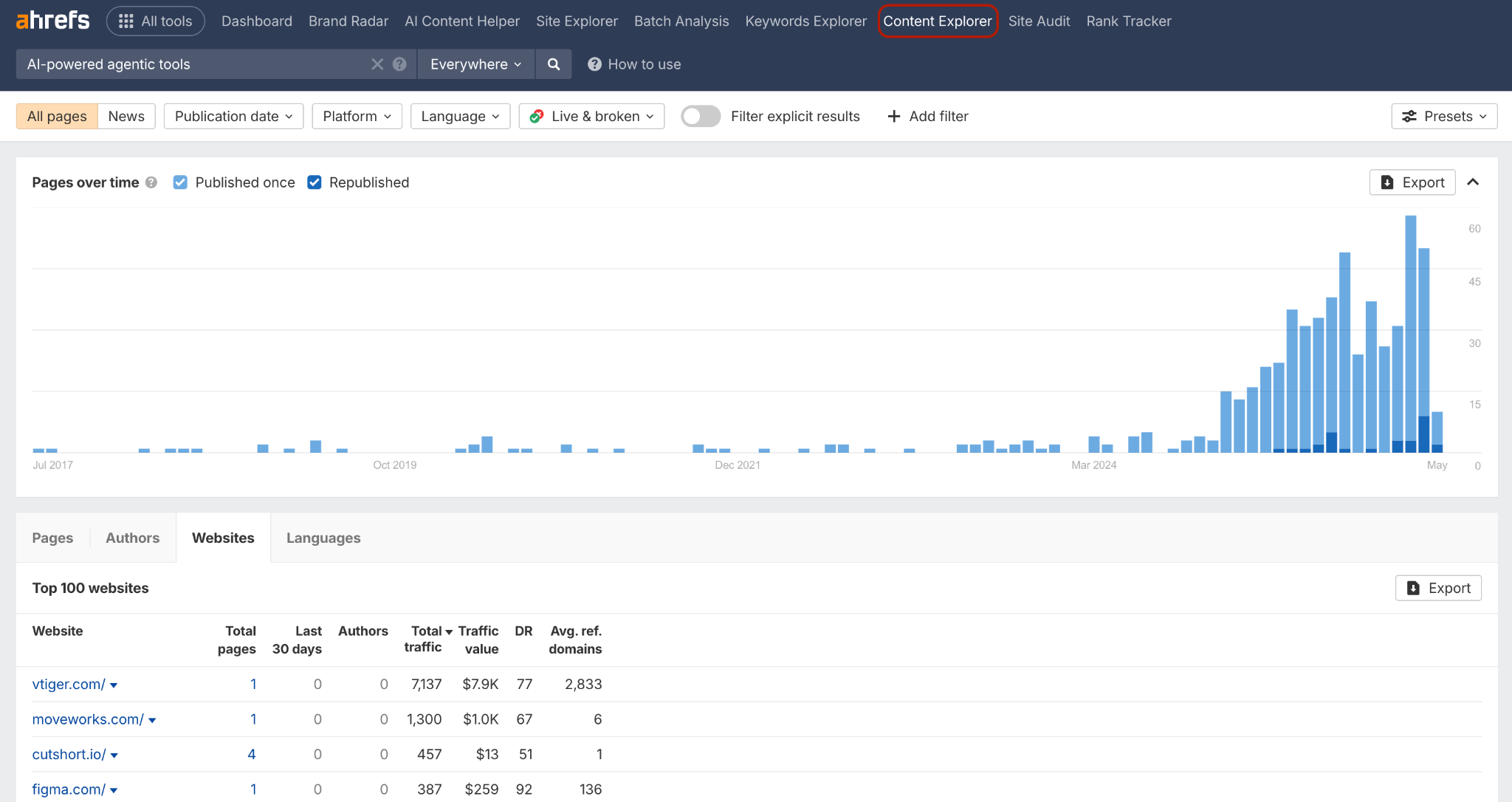Open the Platform filter dropdown
The image size is (1512, 802).
coord(357,116)
